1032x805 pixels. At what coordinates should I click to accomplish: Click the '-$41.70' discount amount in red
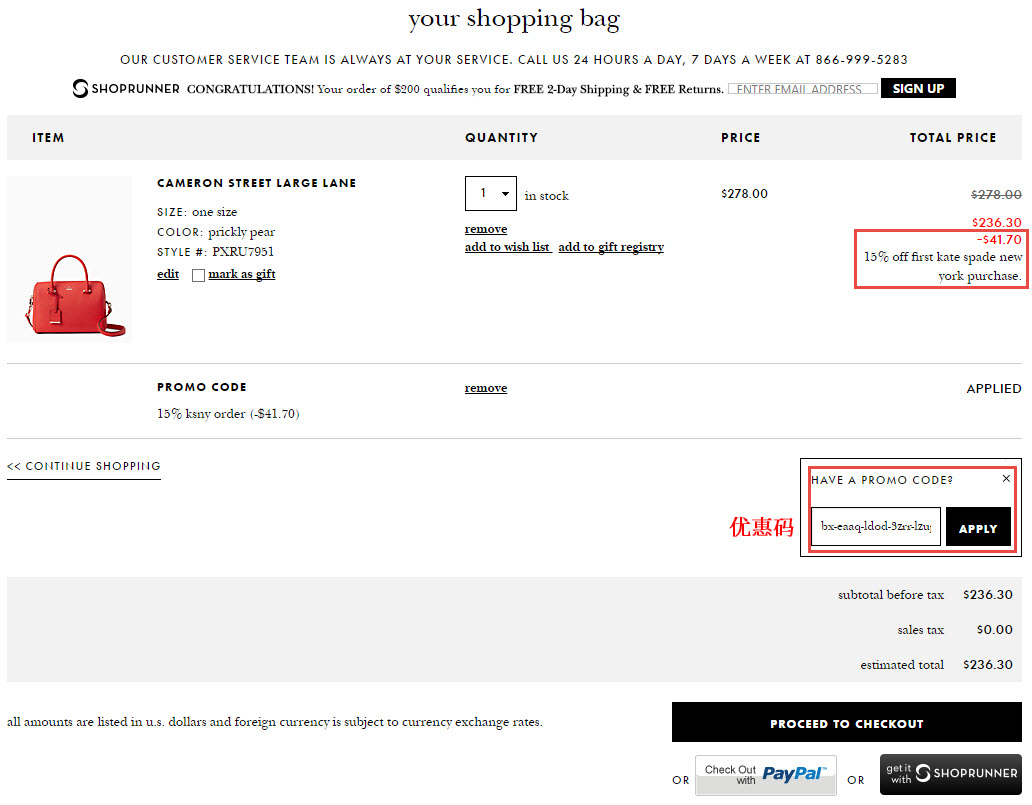pyautogui.click(x=999, y=240)
